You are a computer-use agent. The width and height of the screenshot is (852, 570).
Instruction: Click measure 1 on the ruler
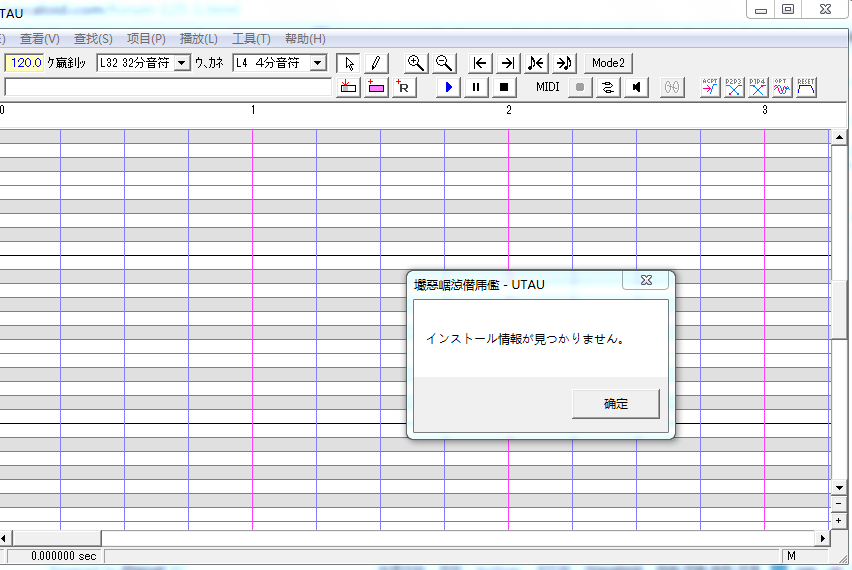[x=253, y=110]
